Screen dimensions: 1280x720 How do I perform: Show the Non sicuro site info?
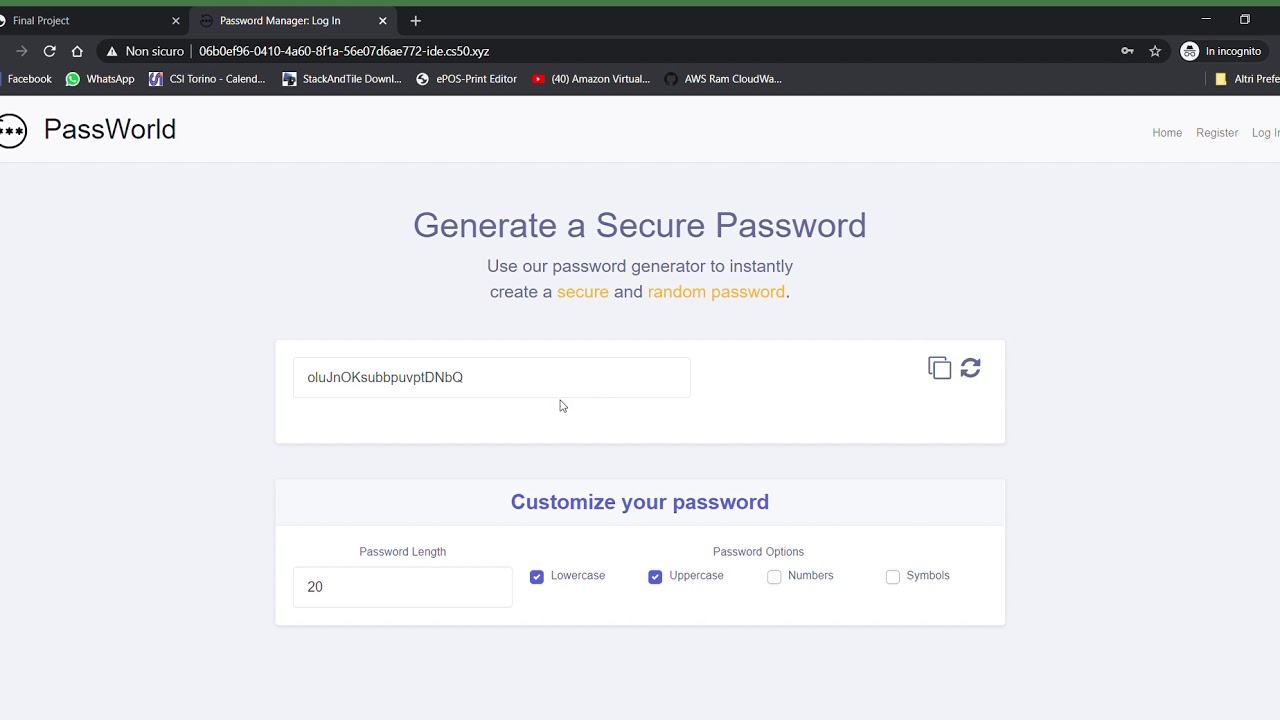145,51
